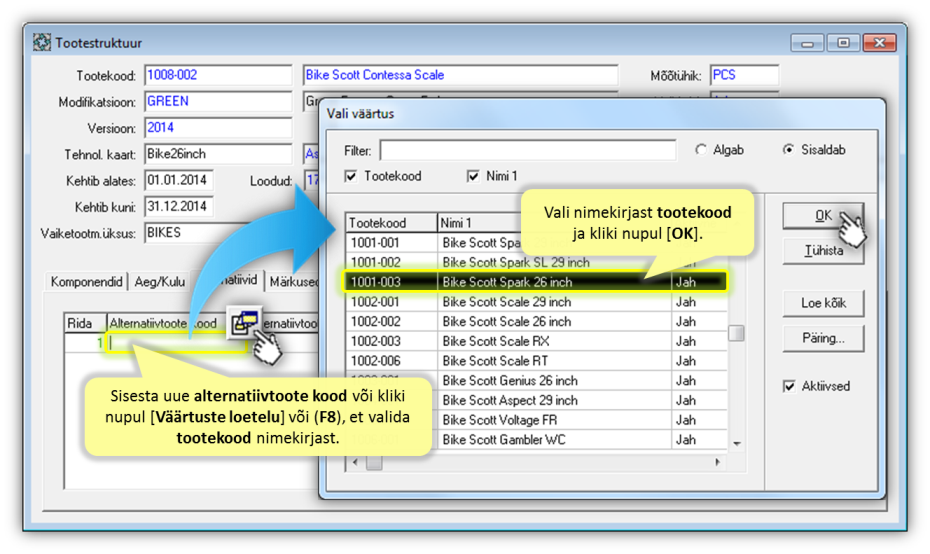Toggle the Aktiivsed checkbox

coord(789,386)
